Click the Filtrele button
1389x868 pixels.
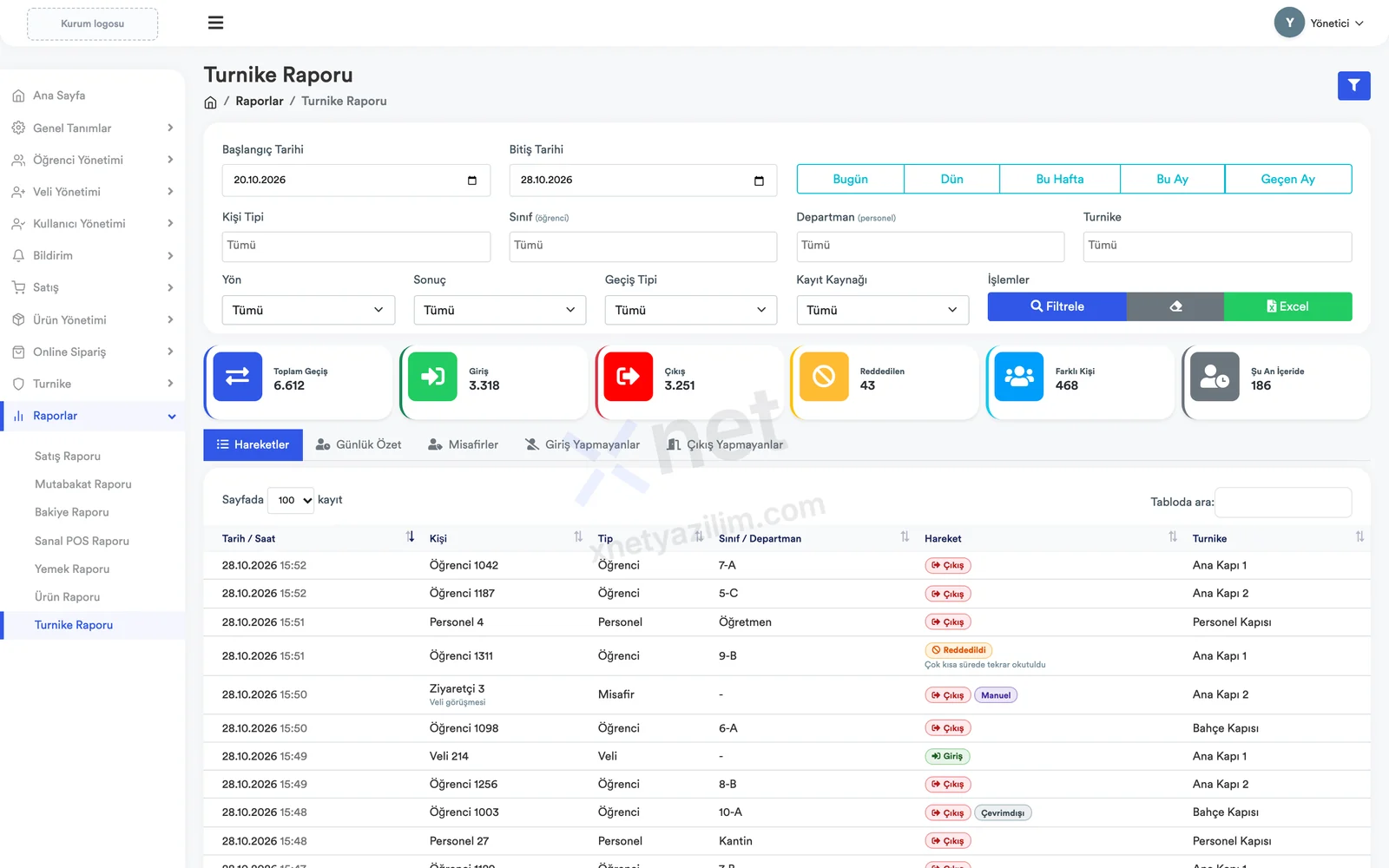1057,306
